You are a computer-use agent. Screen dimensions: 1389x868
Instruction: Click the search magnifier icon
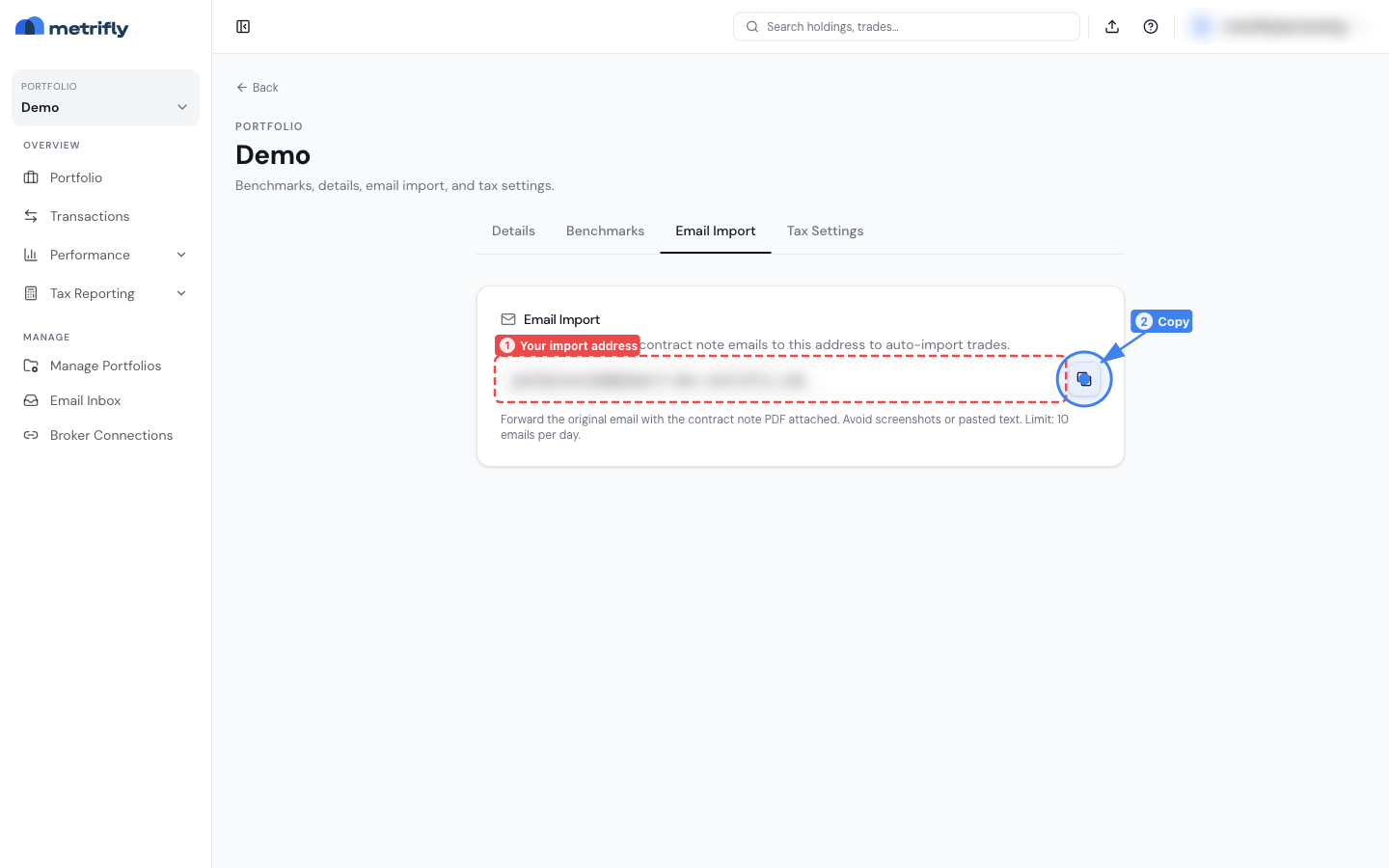coord(752,27)
